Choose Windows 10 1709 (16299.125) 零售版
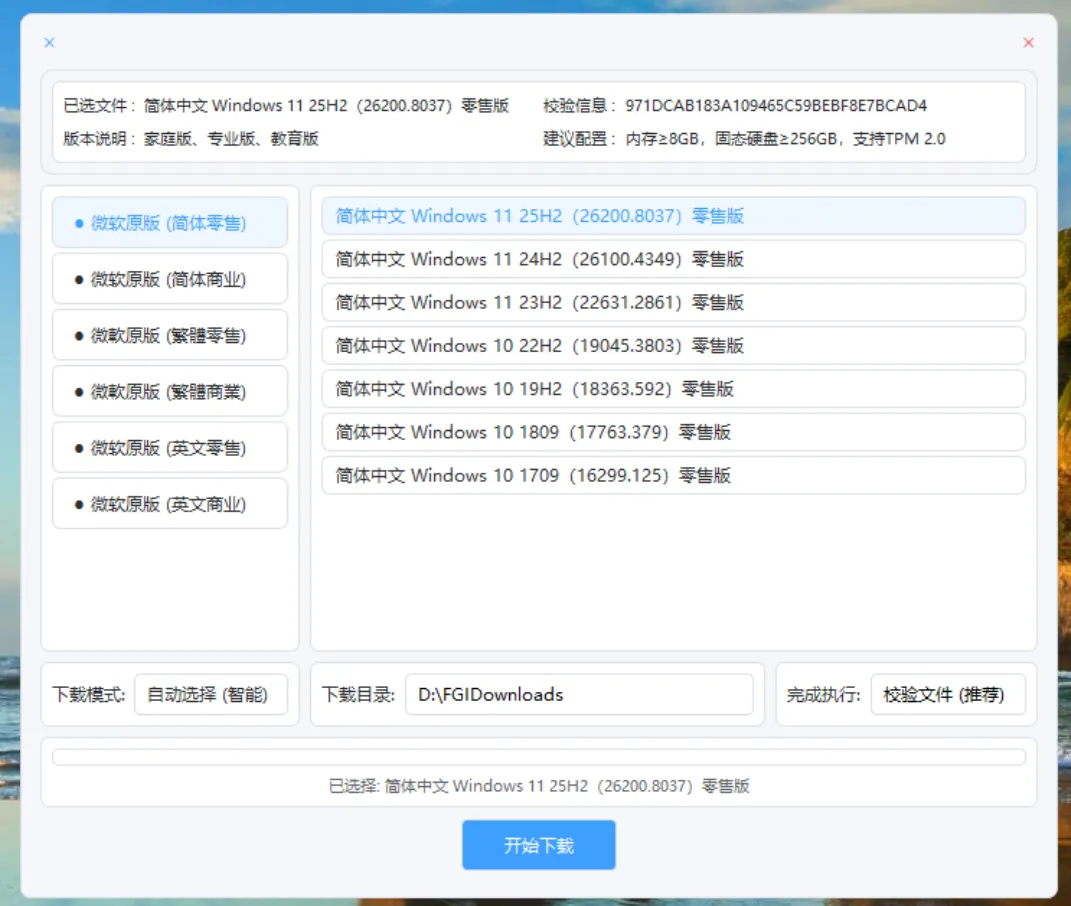Image resolution: width=1071 pixels, height=906 pixels. pyautogui.click(x=673, y=475)
